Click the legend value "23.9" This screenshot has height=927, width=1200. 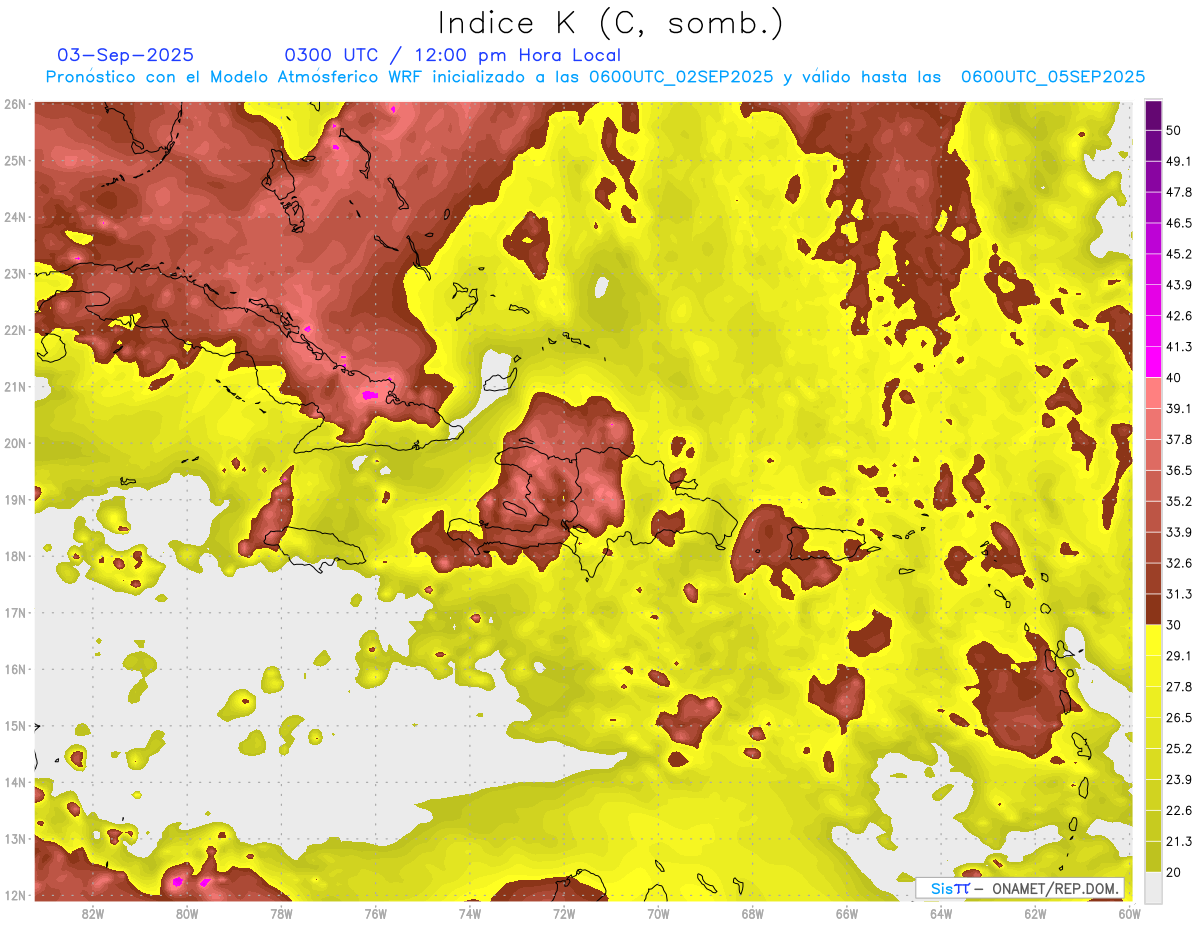(x=1179, y=780)
